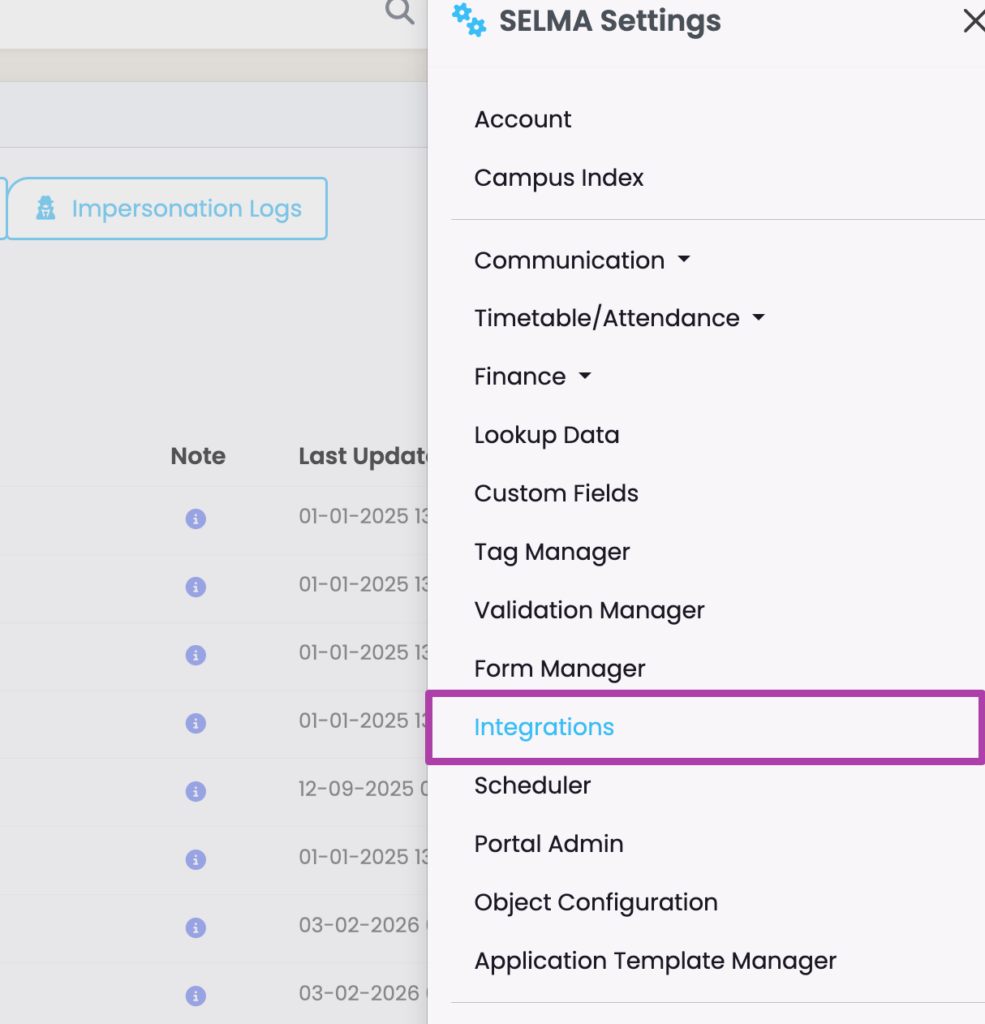Open Tag Manager

click(552, 552)
